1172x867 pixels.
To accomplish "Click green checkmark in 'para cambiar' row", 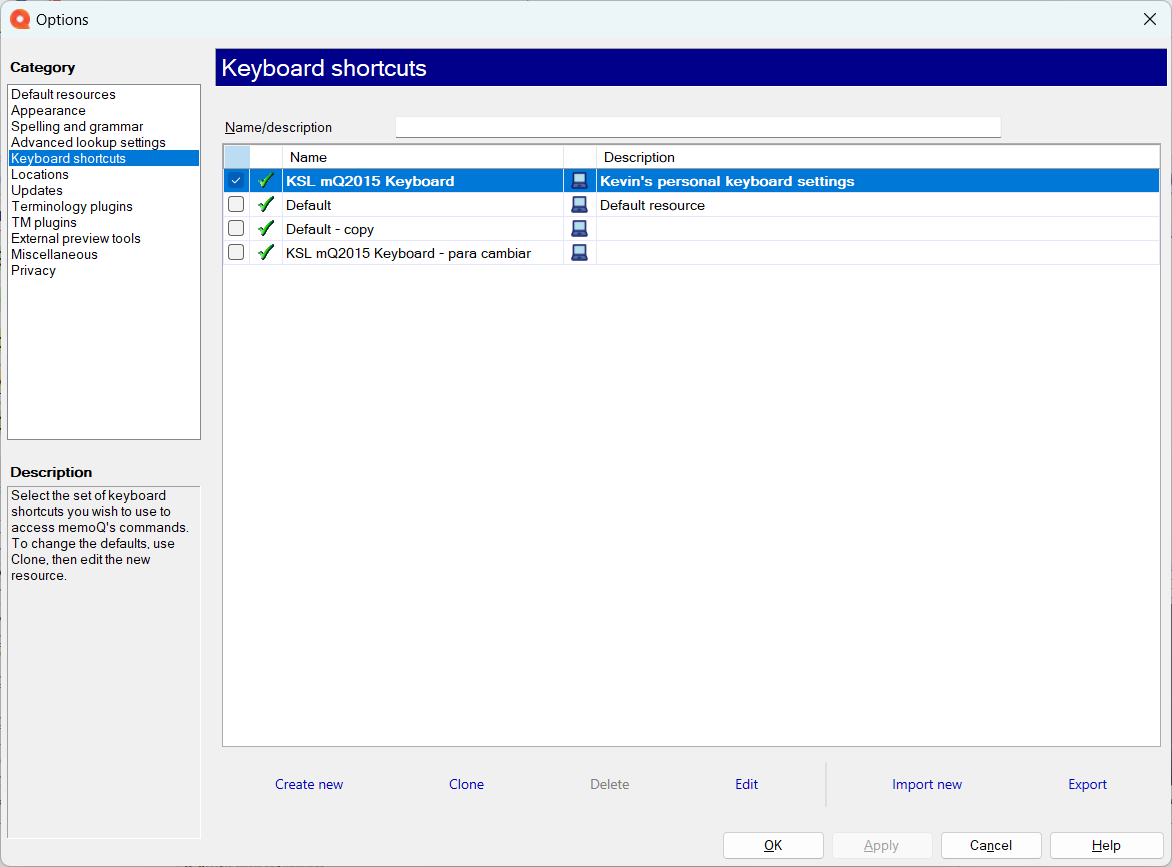I will pyautogui.click(x=265, y=252).
